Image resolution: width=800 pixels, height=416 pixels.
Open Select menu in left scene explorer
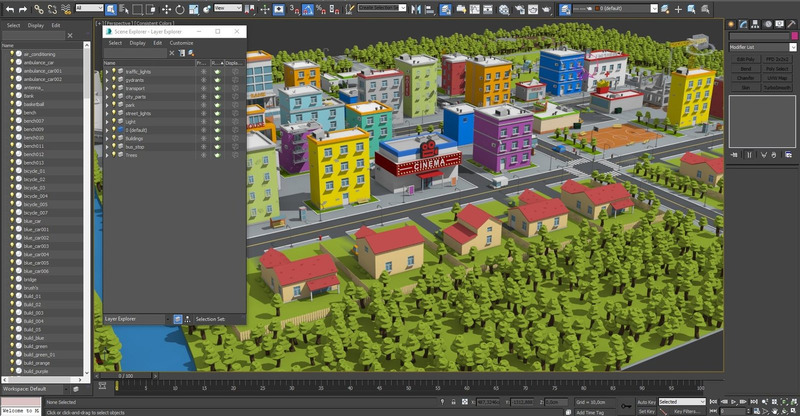pyautogui.click(x=13, y=25)
